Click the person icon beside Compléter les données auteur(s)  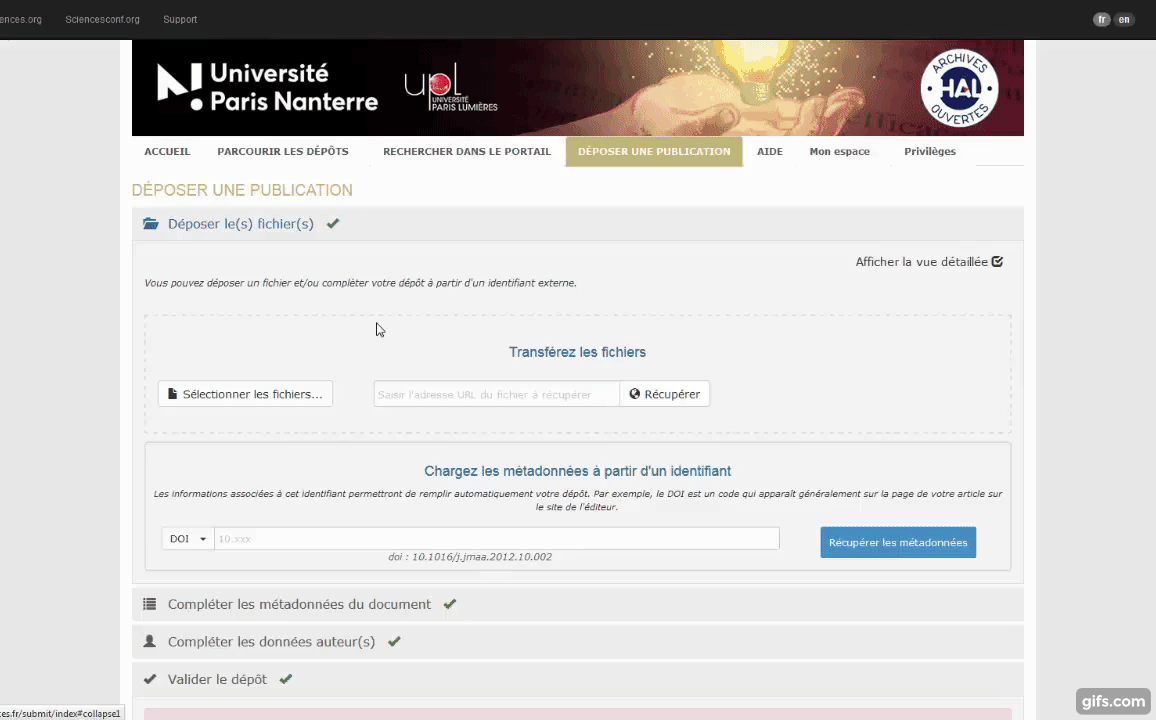(150, 641)
